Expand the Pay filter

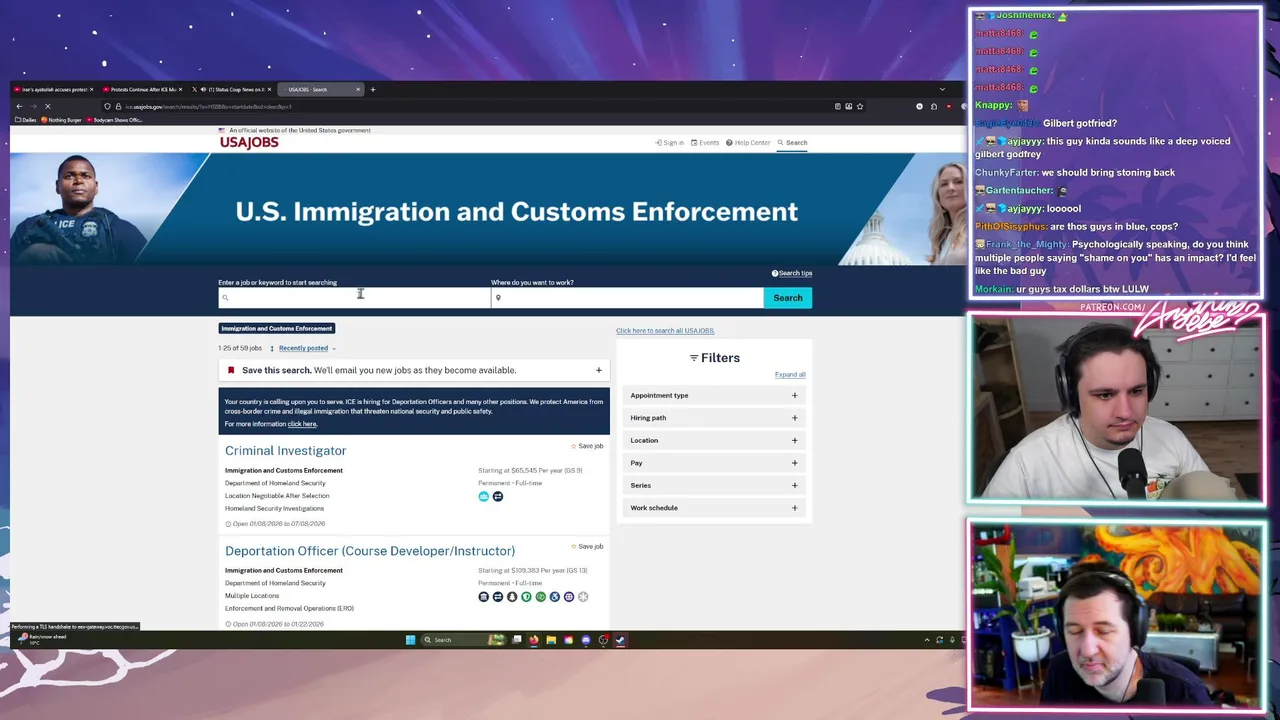714,463
